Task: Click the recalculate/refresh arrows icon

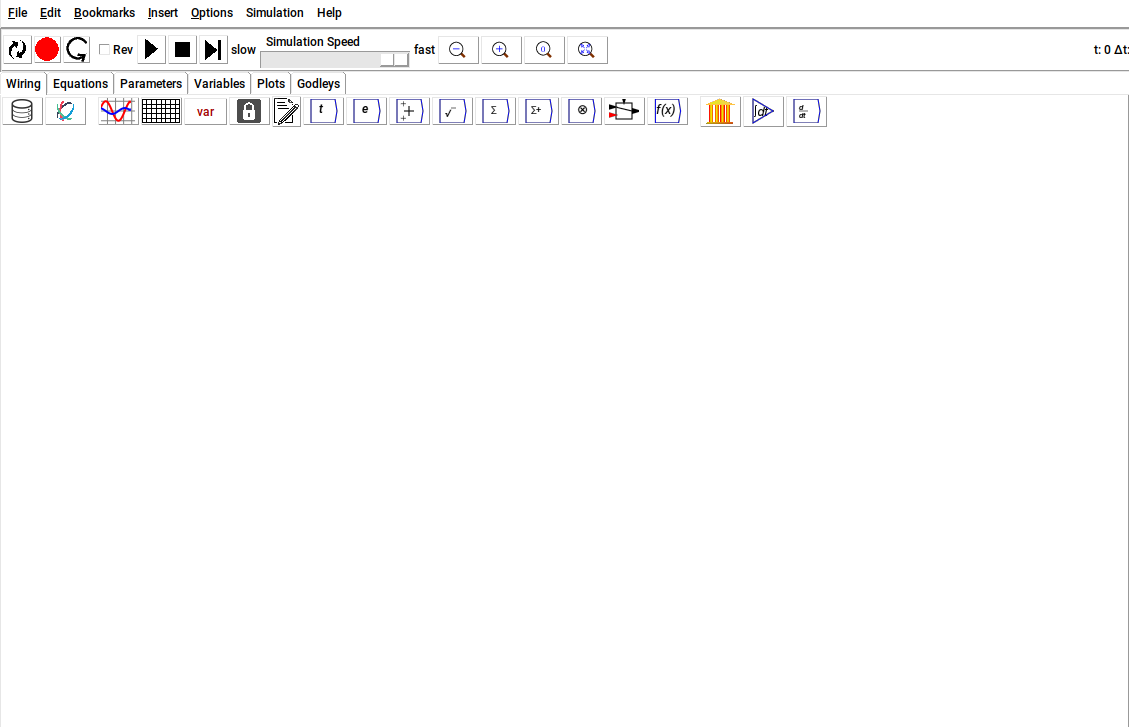Action: [x=17, y=50]
